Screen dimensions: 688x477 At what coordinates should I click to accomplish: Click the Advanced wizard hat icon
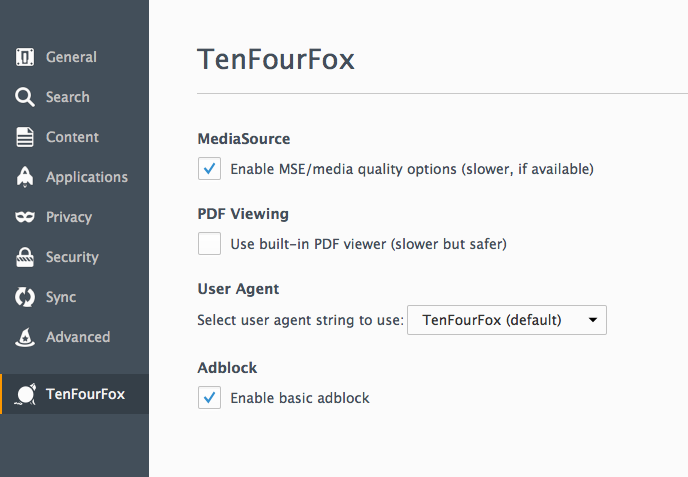25,337
